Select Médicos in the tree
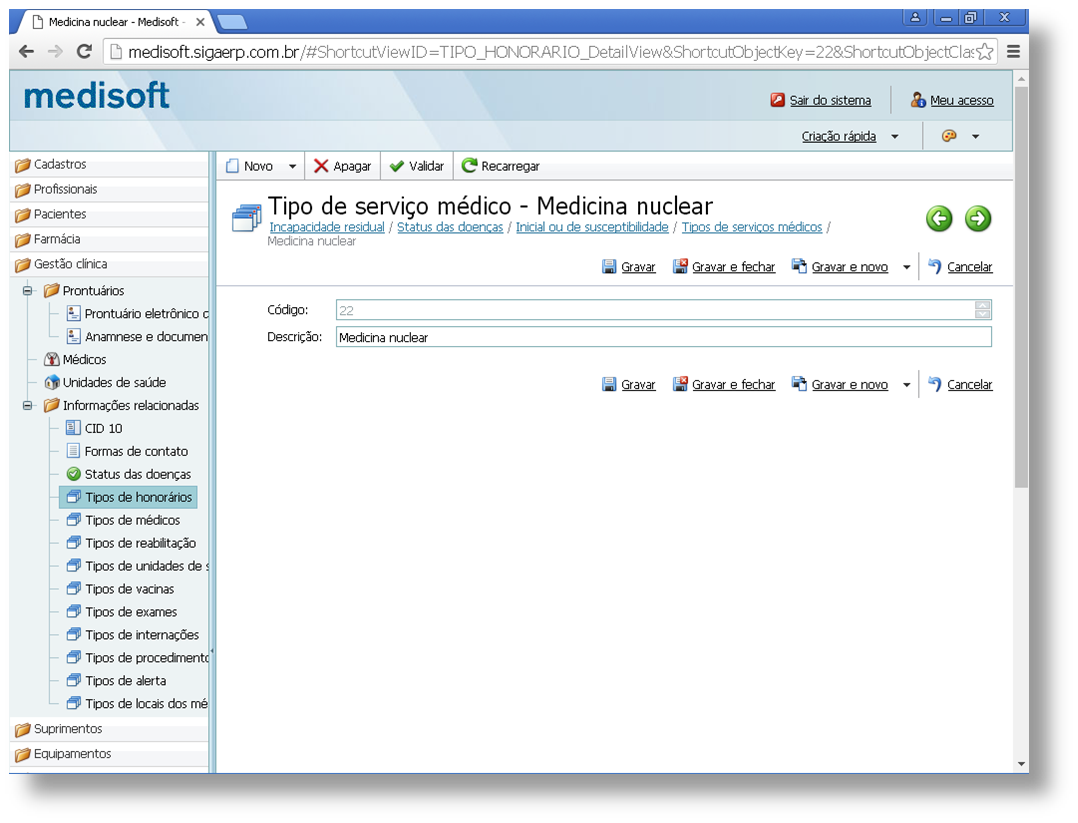 (x=75, y=360)
